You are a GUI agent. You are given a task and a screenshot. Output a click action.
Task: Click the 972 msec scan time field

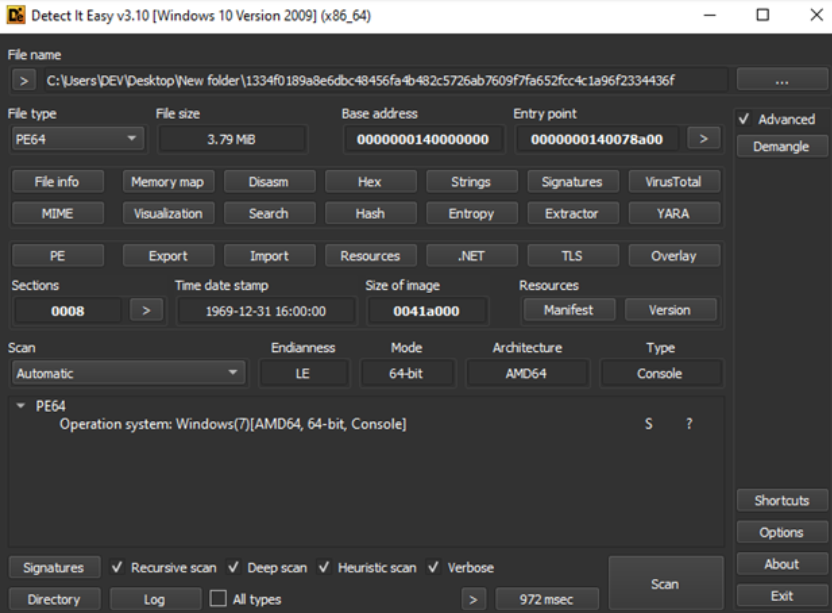pos(547,599)
